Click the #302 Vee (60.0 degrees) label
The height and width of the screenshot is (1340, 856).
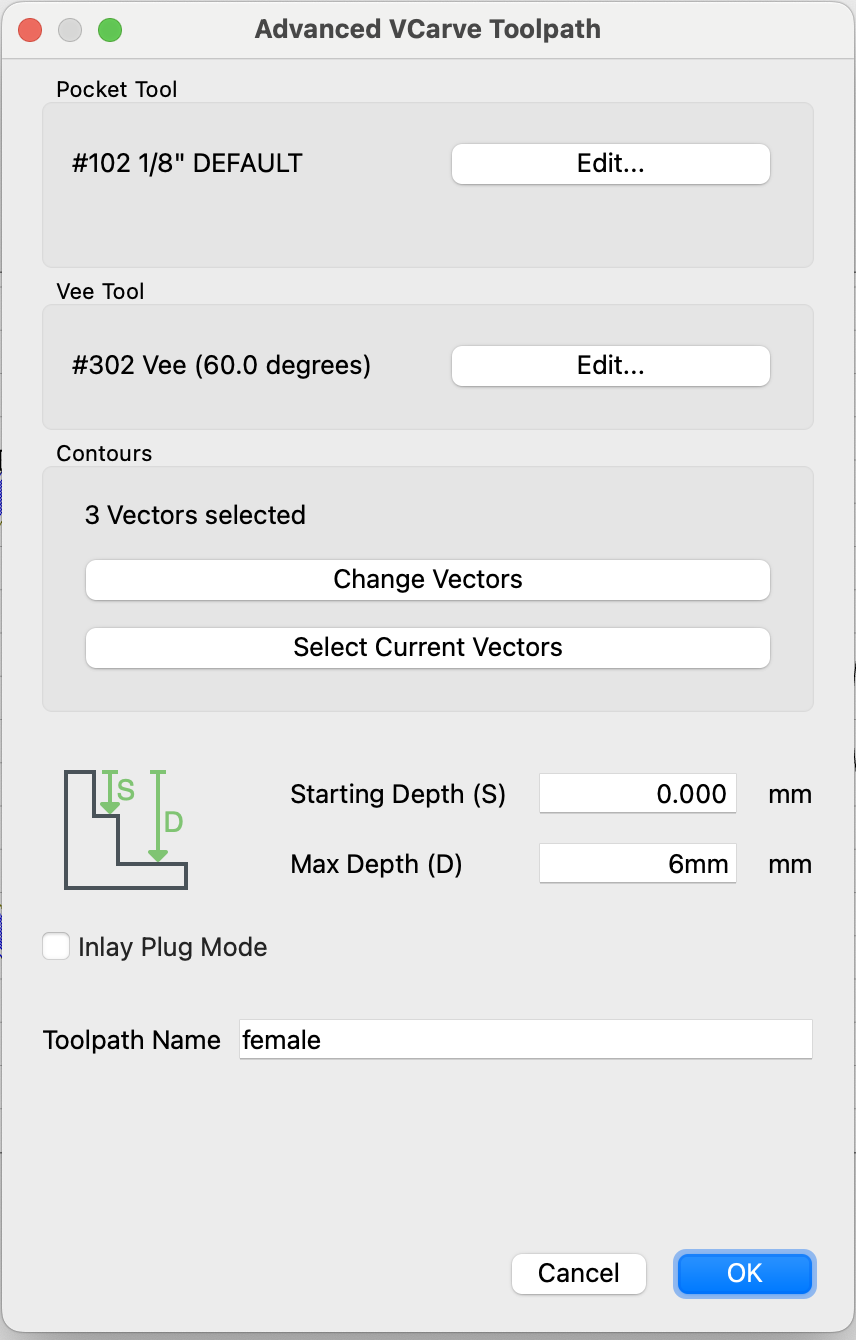click(x=221, y=366)
